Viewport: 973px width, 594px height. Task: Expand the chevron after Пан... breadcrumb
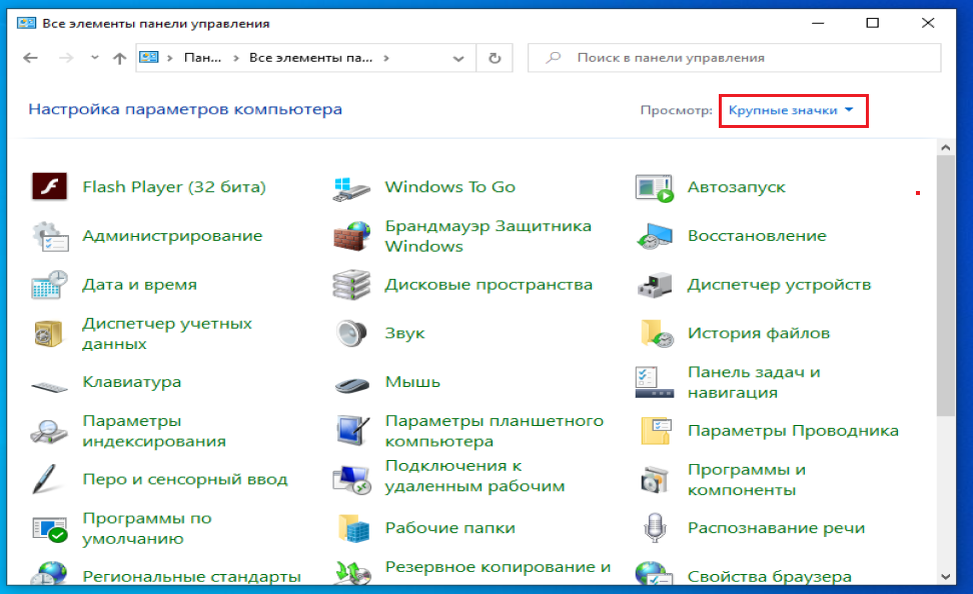pyautogui.click(x=236, y=58)
